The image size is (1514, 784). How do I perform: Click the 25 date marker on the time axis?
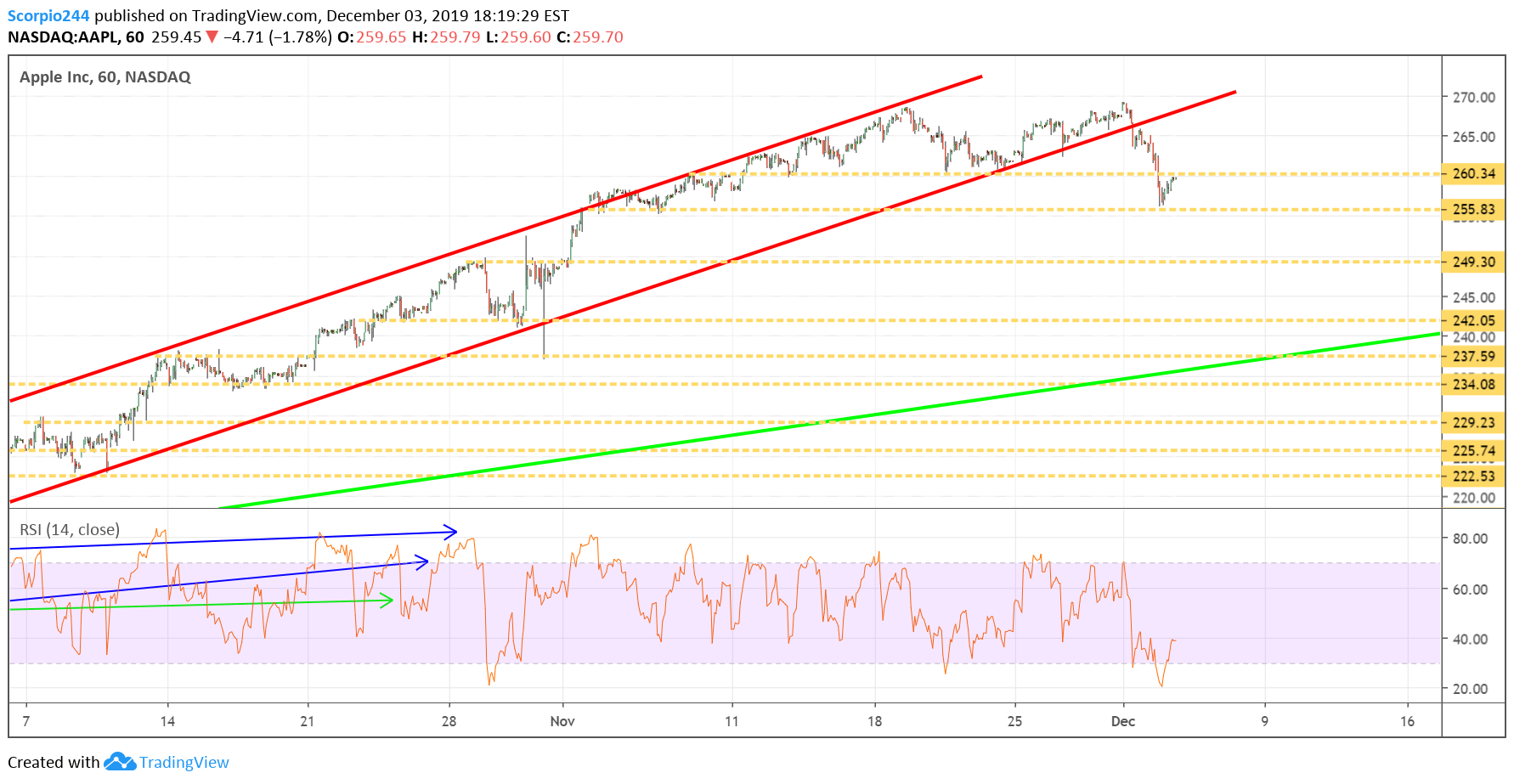coord(1014,721)
